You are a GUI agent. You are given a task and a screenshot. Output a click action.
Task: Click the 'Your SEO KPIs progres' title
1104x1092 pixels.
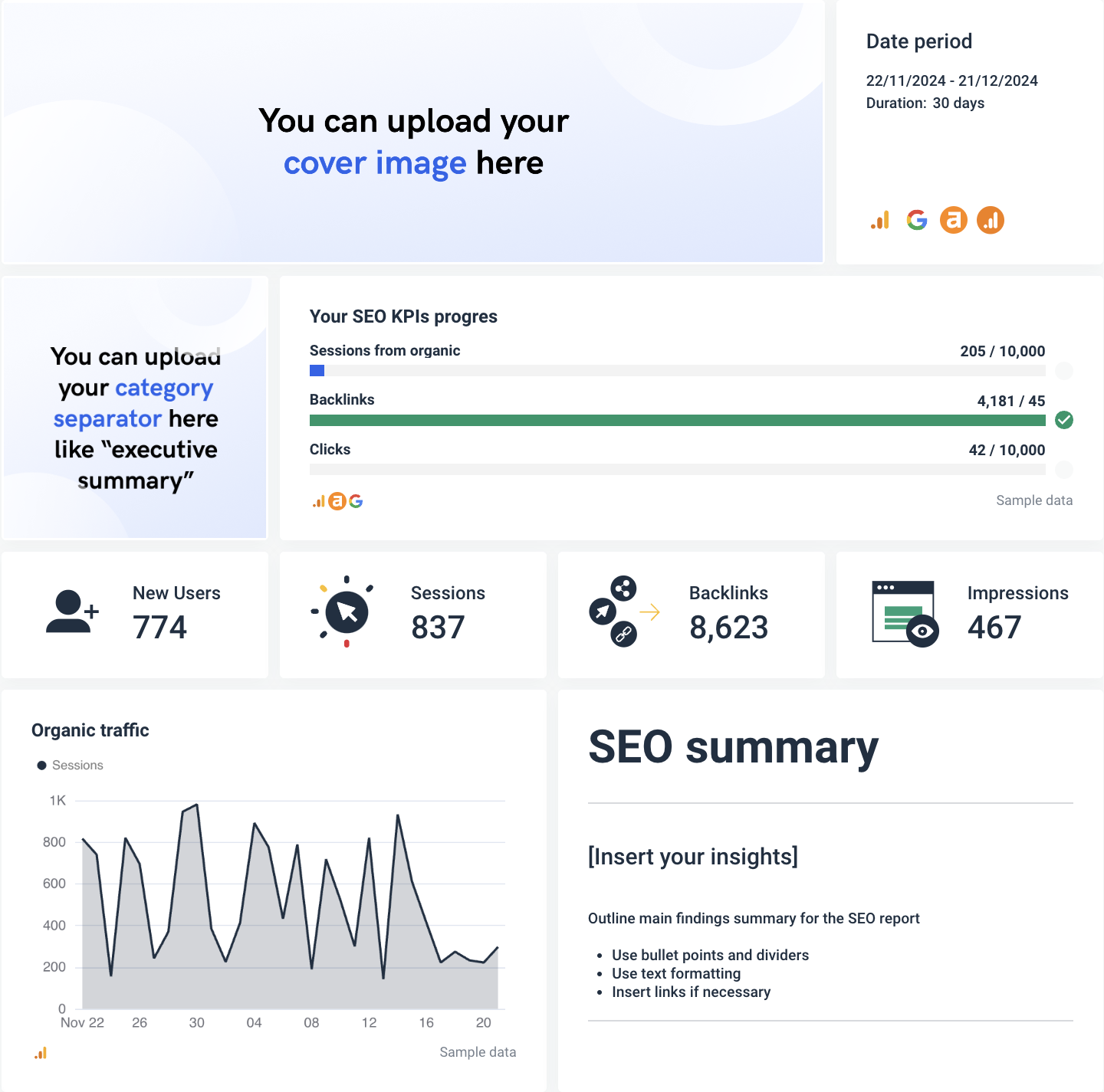tap(403, 316)
